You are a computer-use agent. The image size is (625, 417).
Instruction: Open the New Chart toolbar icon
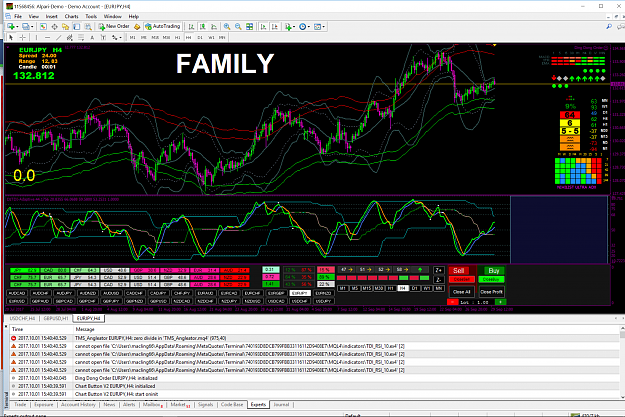point(11,26)
